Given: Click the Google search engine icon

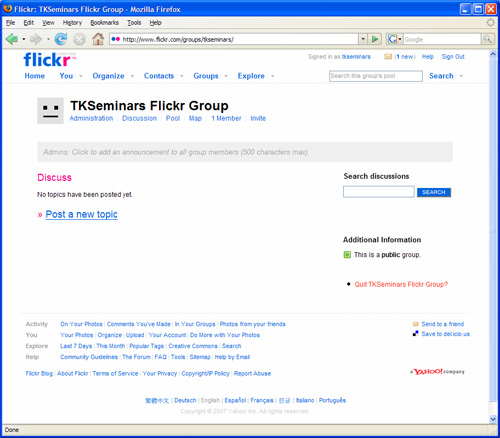Looking at the screenshot, I should coord(392,39).
